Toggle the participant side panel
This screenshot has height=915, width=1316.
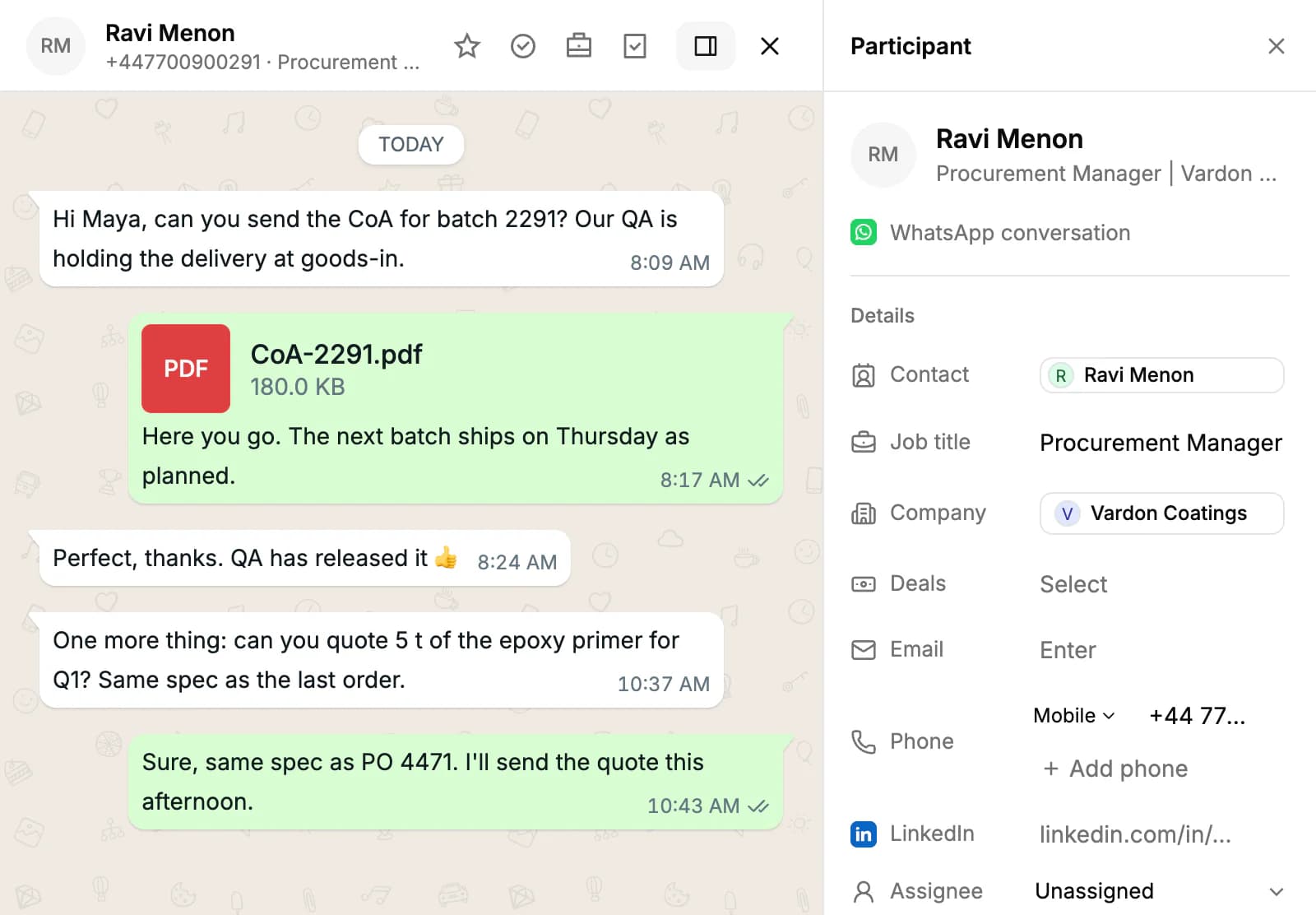(x=706, y=46)
